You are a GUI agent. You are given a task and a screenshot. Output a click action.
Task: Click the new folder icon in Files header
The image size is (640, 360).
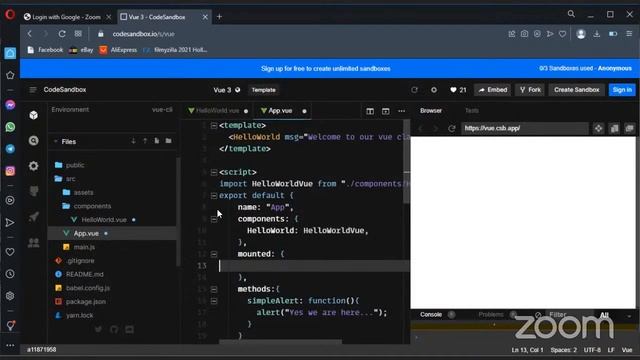(x=169, y=141)
